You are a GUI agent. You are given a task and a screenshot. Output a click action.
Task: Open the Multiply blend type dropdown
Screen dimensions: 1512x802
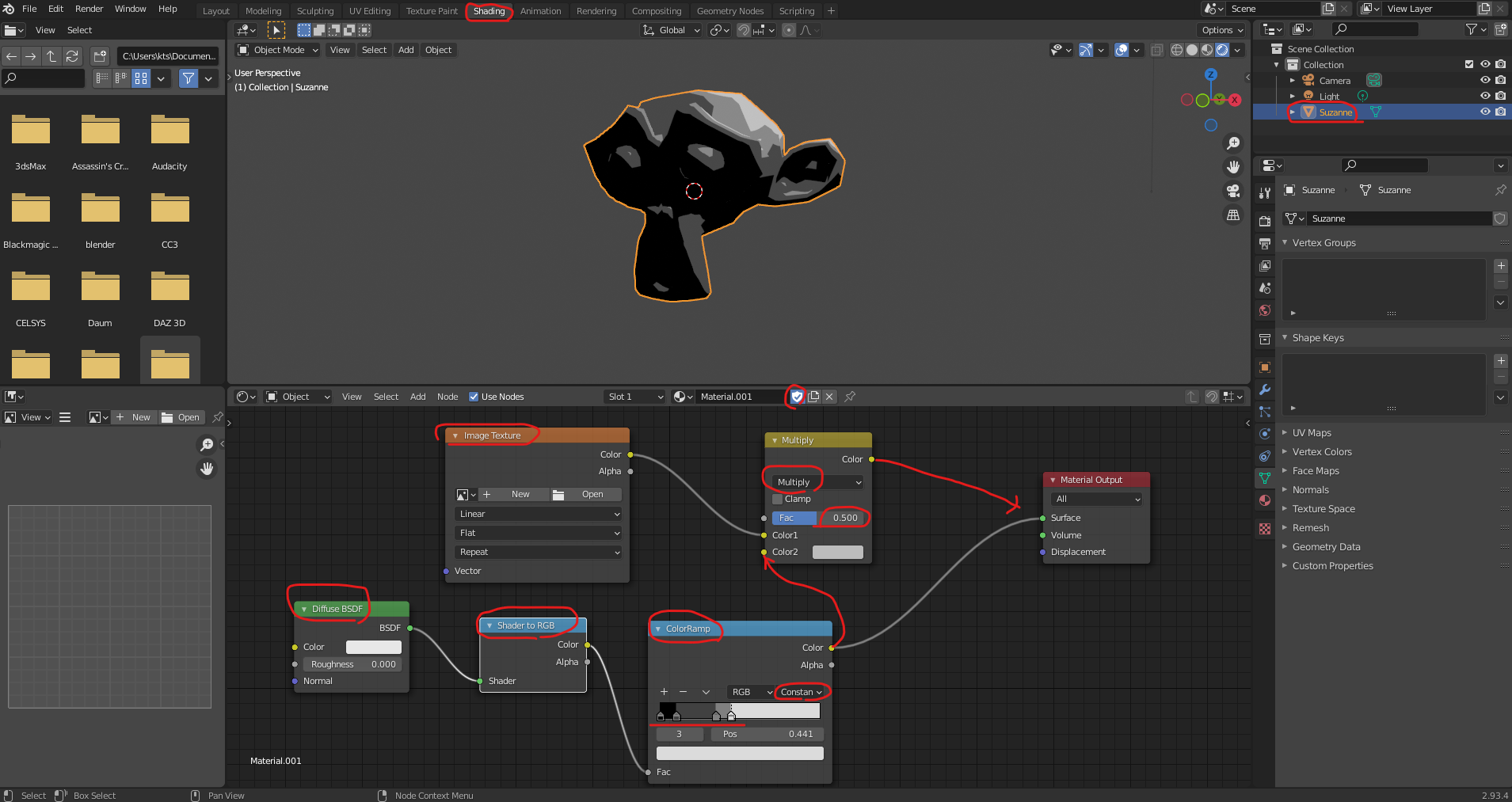[x=818, y=482]
